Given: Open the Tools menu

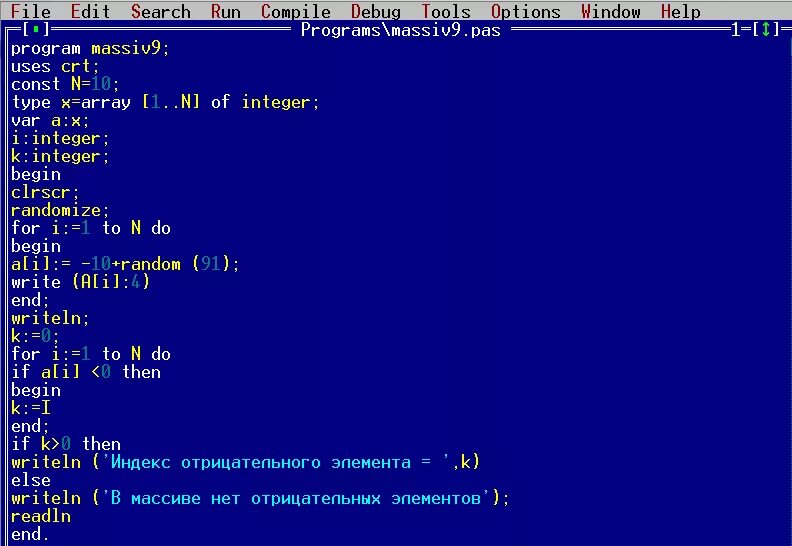Looking at the screenshot, I should pyautogui.click(x=446, y=11).
